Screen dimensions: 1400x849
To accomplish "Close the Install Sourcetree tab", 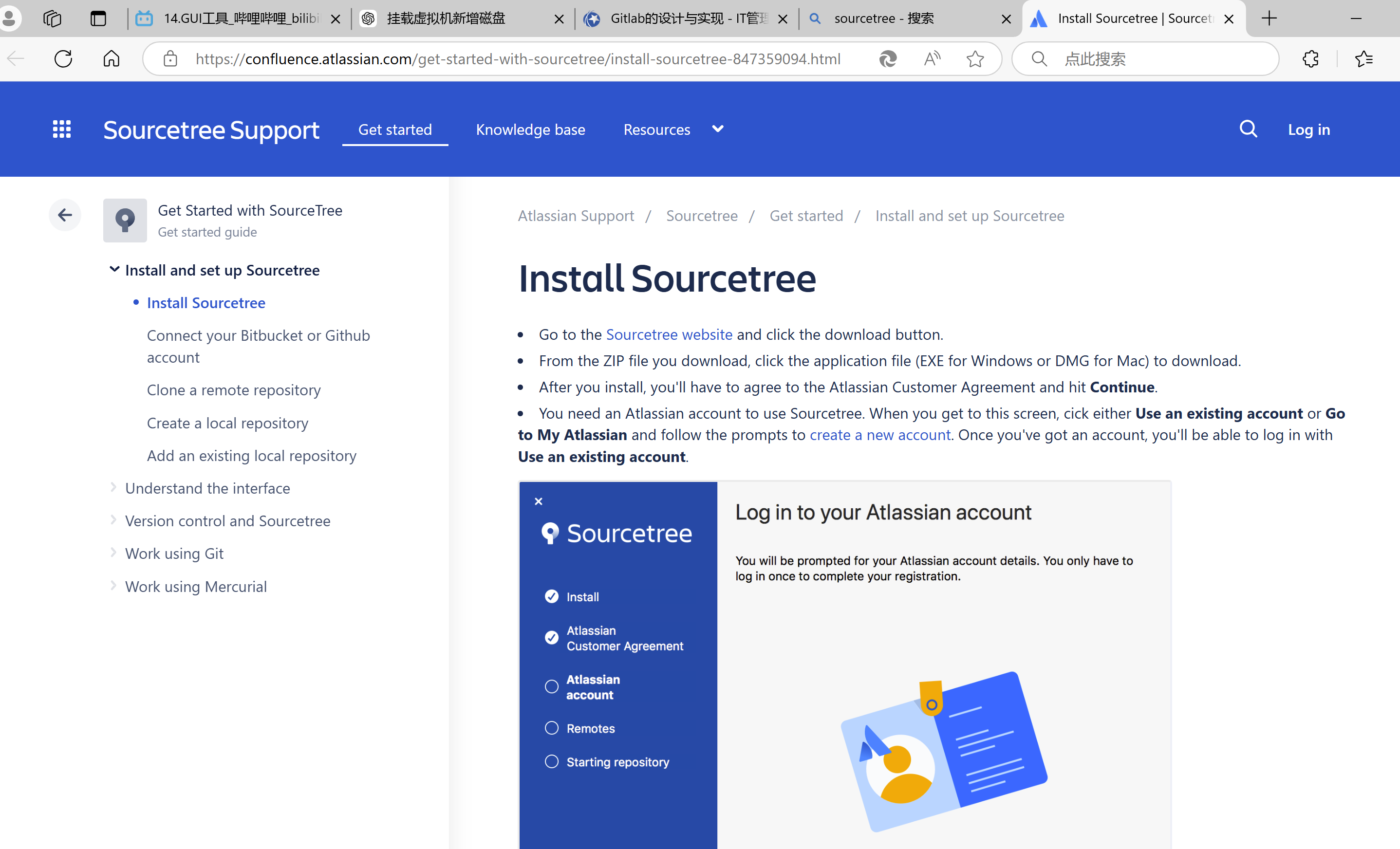I will click(1229, 19).
